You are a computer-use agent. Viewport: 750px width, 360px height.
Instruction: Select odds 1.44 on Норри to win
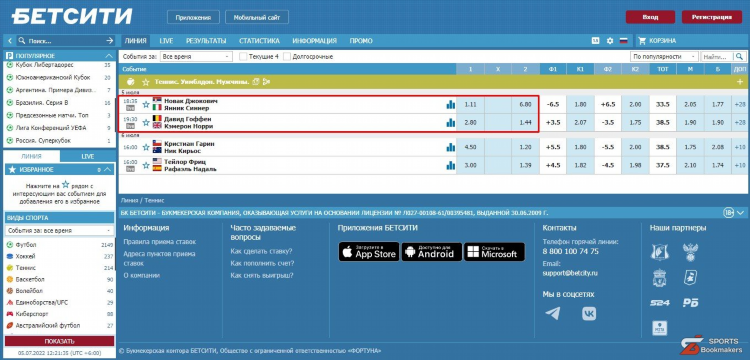[x=525, y=122]
